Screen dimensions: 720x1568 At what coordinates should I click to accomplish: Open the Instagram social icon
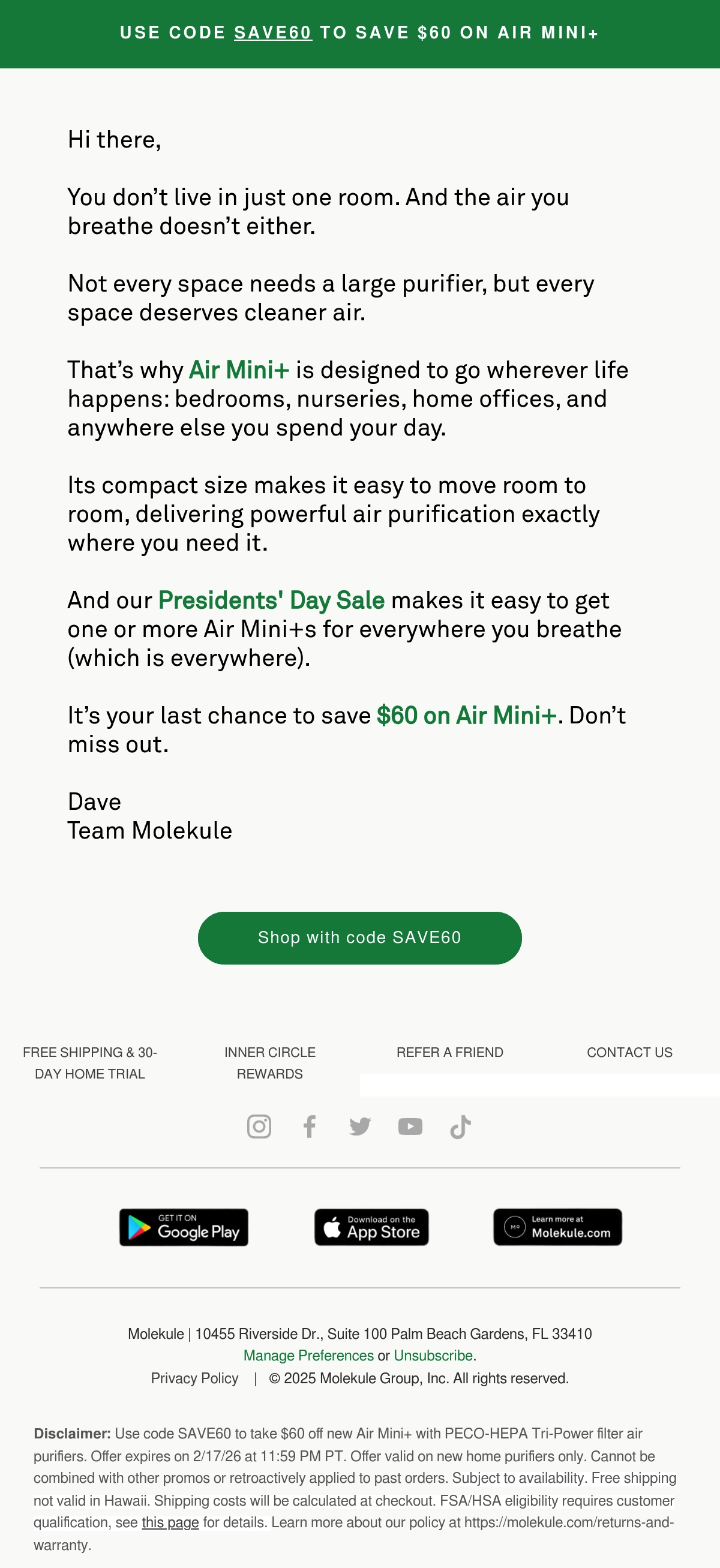[259, 1126]
